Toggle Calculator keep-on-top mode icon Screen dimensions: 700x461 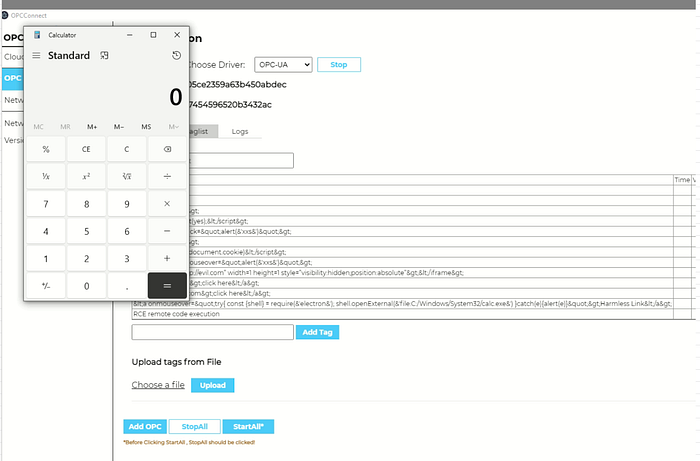click(x=104, y=55)
